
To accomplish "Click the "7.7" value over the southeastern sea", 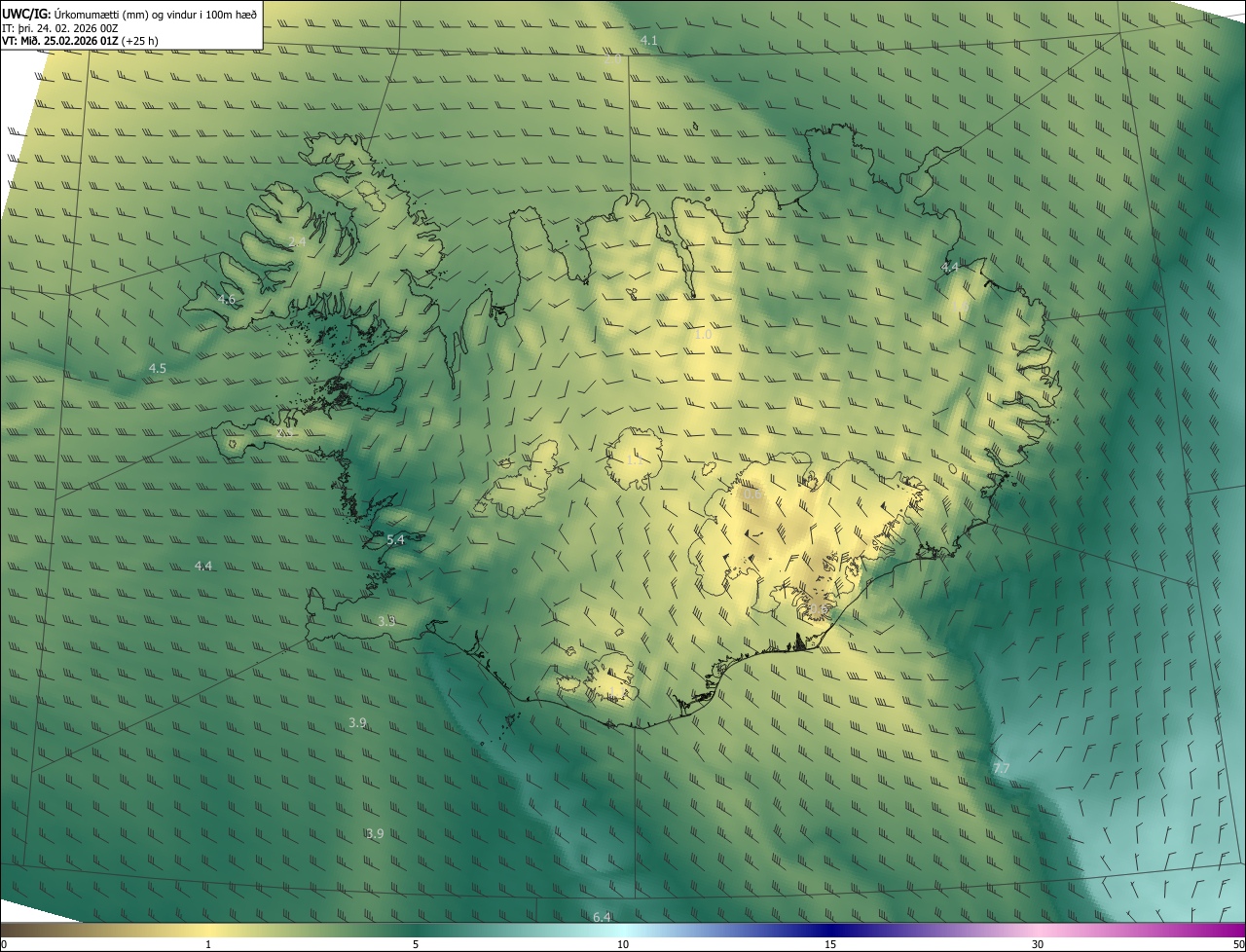I will point(1001,768).
